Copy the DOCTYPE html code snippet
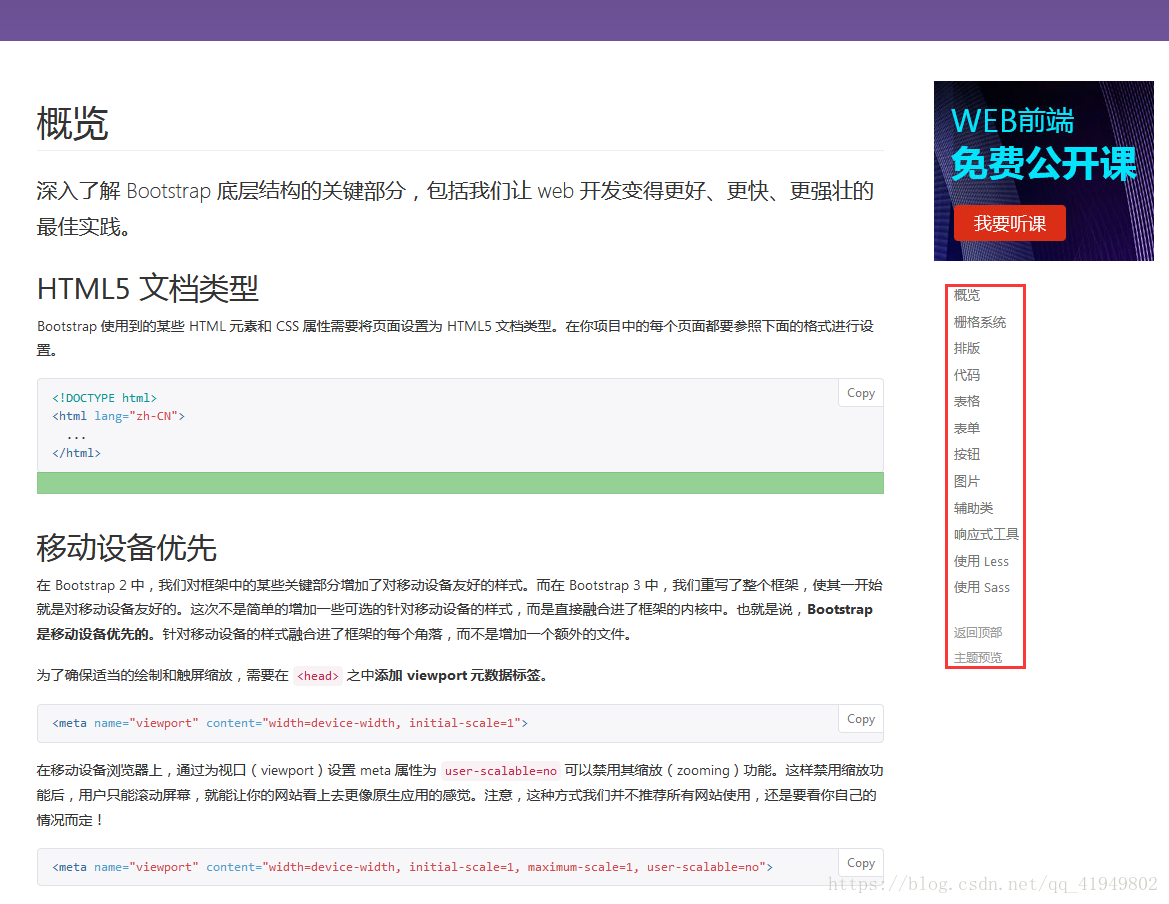Viewport: 1169px width, 904px height. tap(859, 392)
